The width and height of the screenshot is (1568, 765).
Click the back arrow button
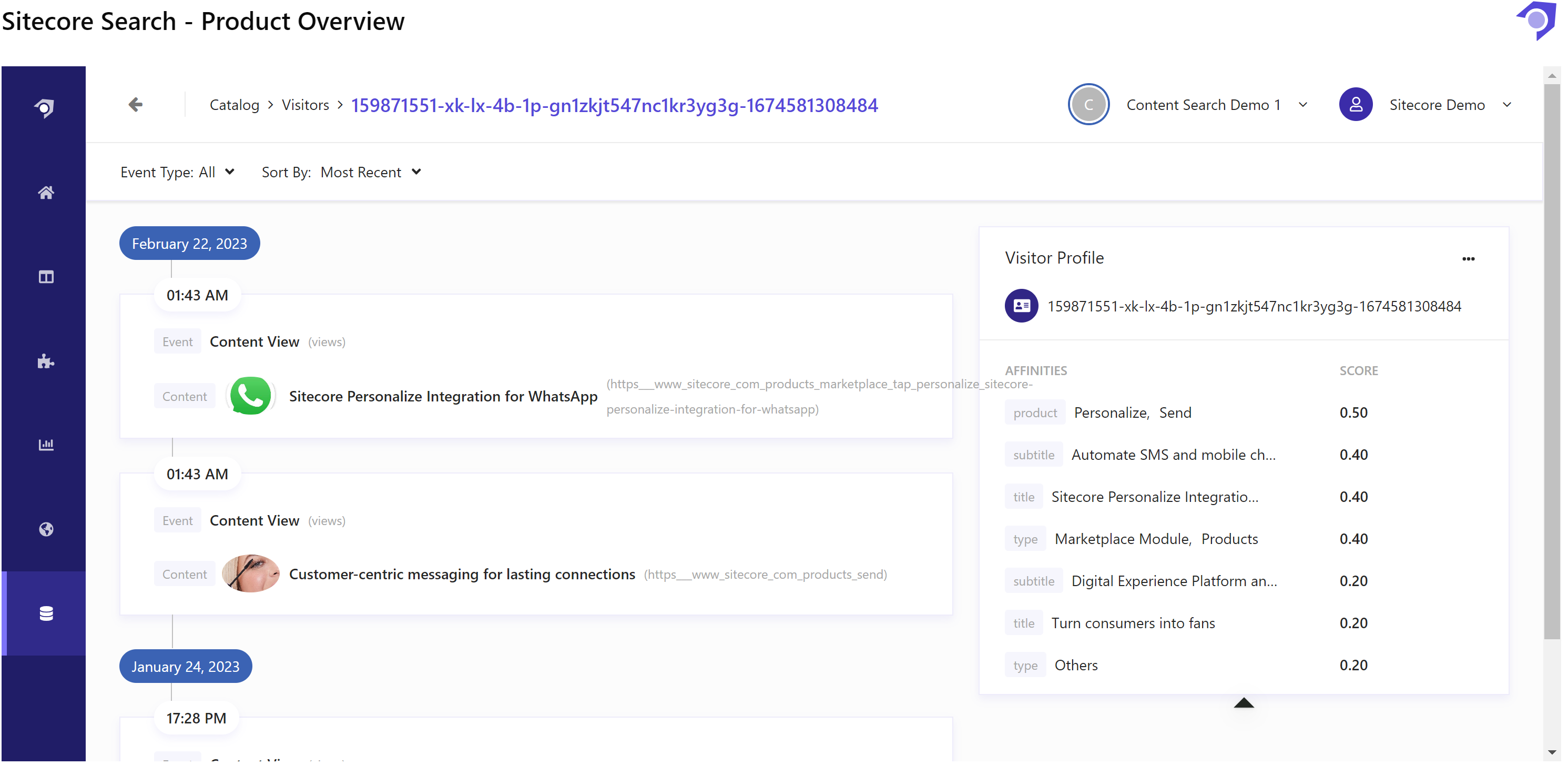pos(136,105)
